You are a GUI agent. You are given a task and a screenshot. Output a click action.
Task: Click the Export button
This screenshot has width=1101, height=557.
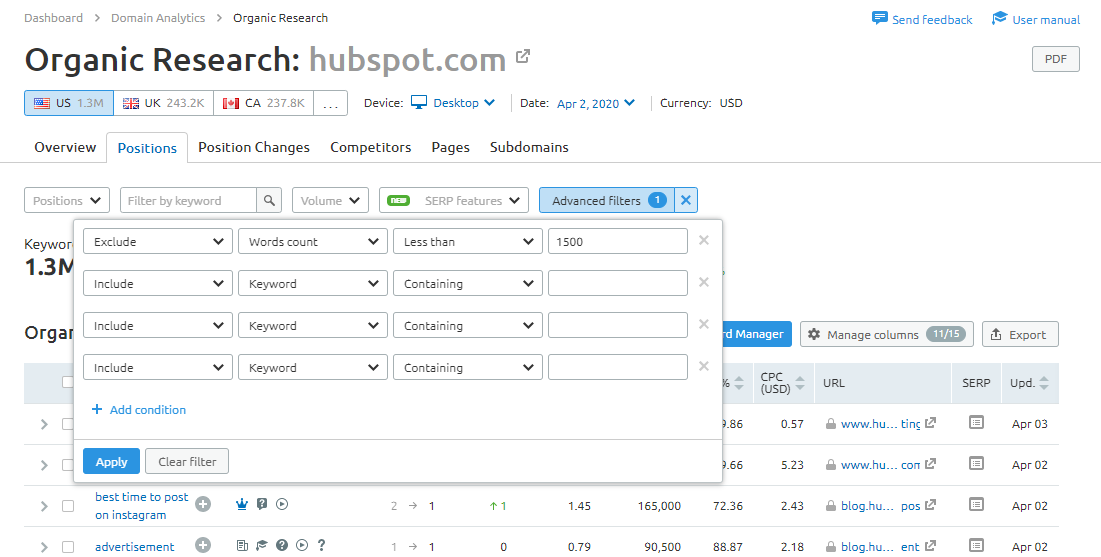point(1020,334)
